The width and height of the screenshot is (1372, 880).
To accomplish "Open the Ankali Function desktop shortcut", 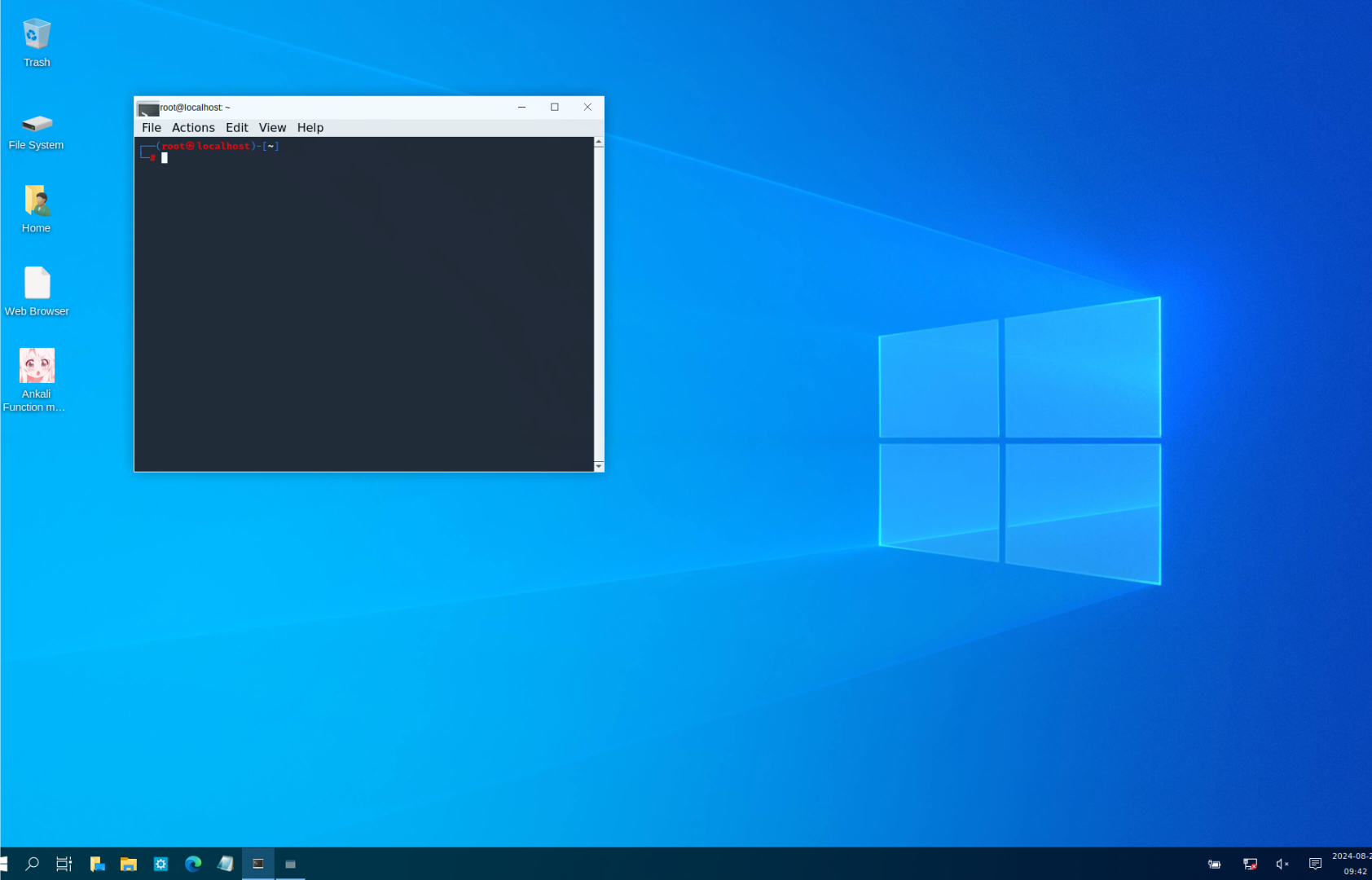I will click(37, 380).
